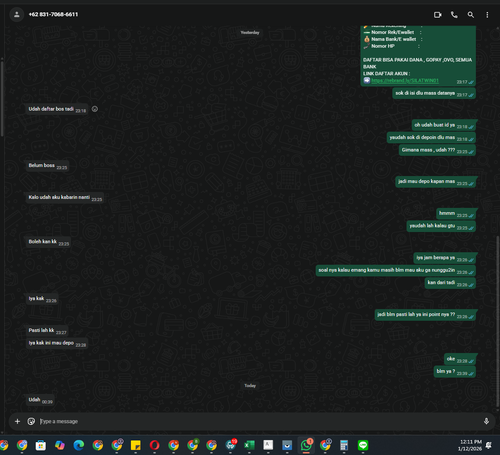Screen dimensions: 500x455
Task: Select message 'hmmm'
Action: [456, 213]
